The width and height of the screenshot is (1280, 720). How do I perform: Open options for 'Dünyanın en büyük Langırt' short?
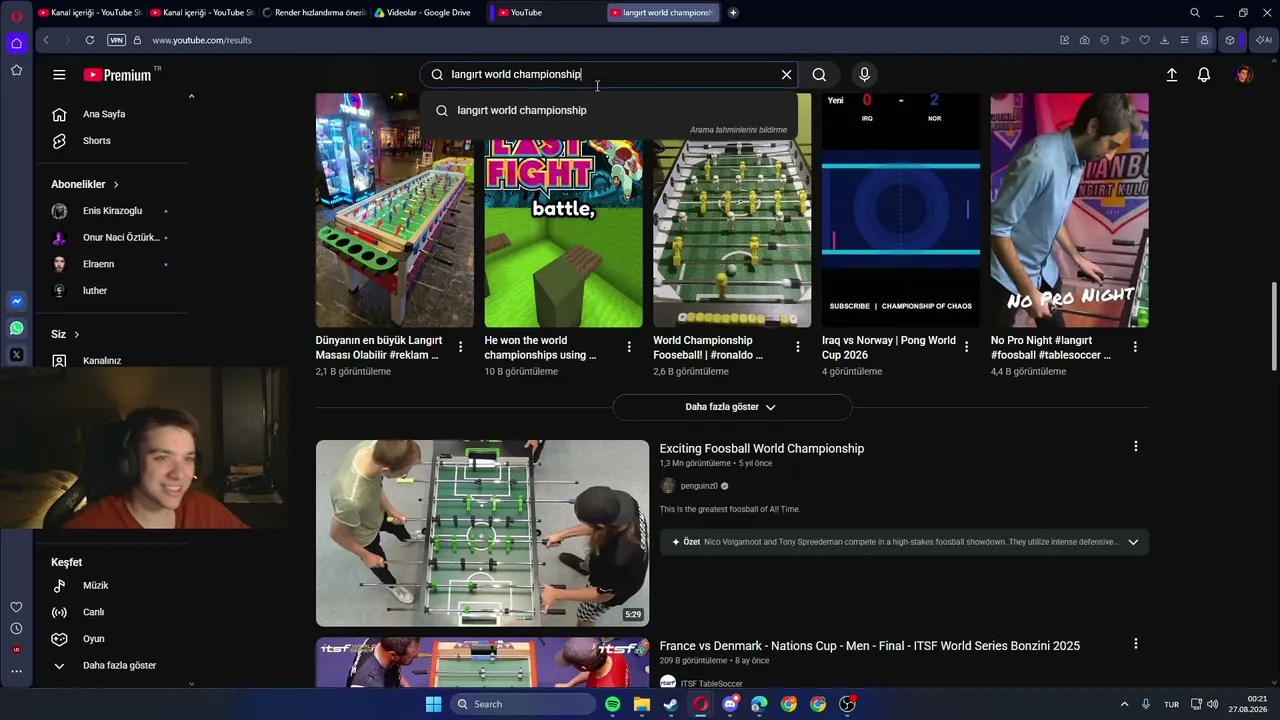[460, 347]
